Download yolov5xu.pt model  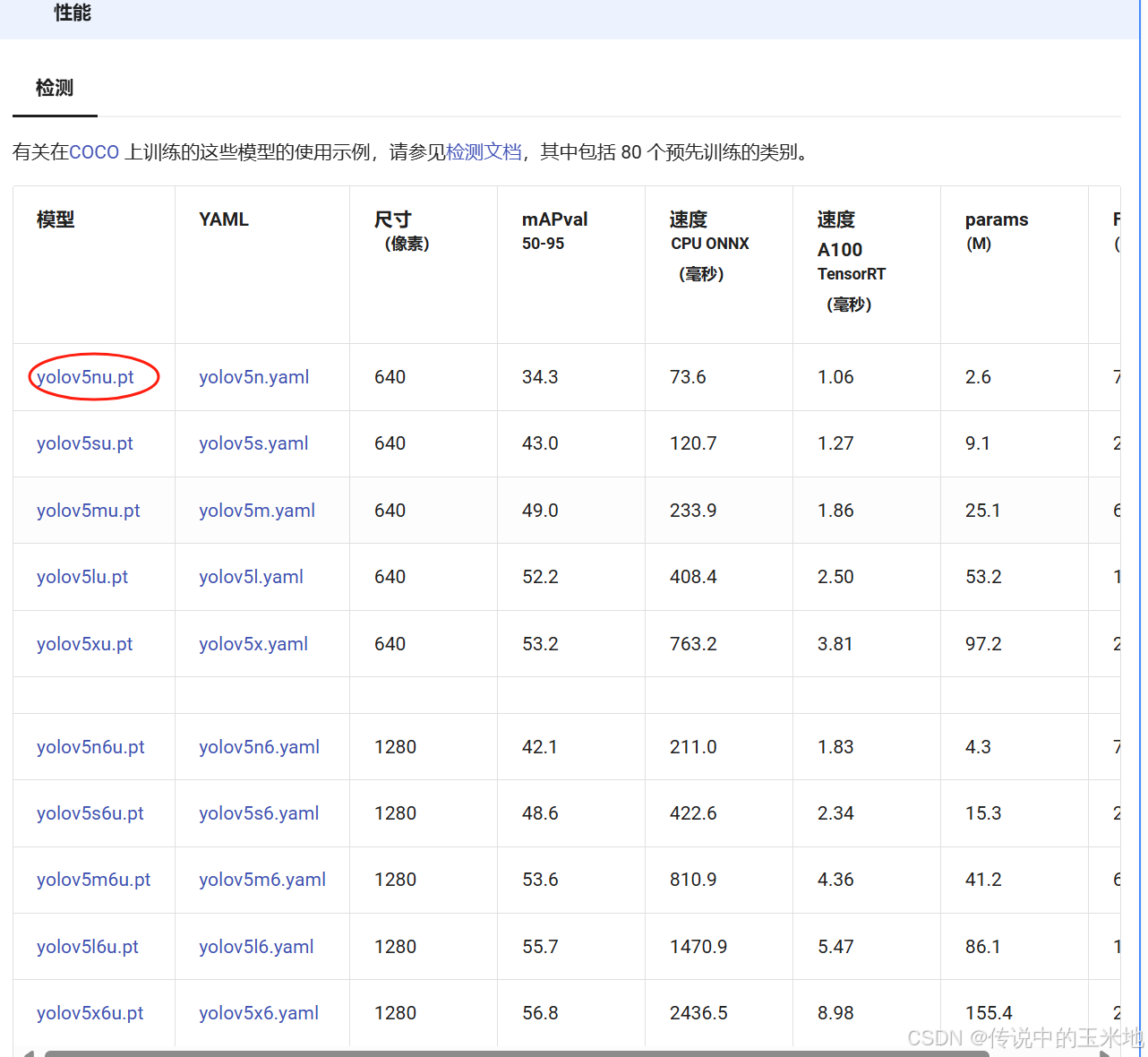[x=84, y=644]
